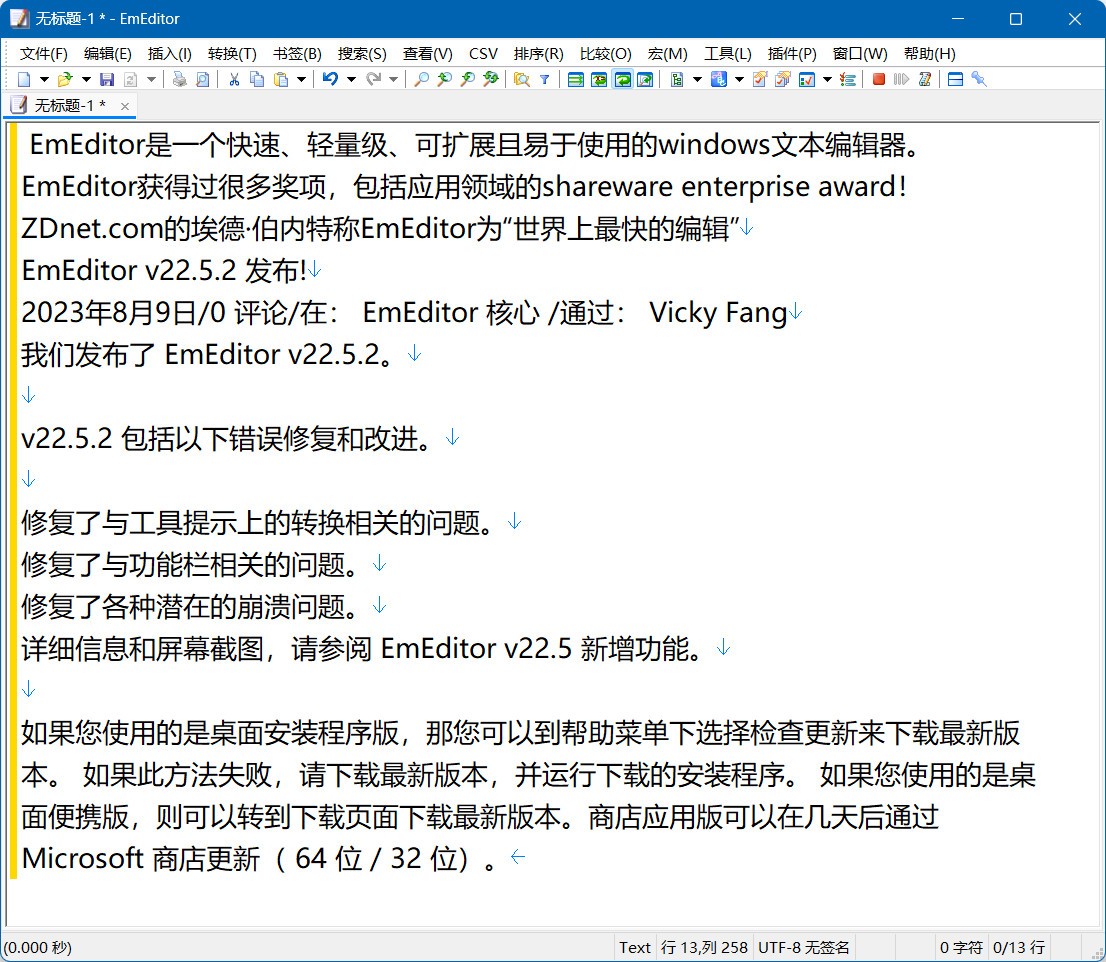Screen dimensions: 1106x962
Task: Click the Text configuration in status bar
Action: click(x=635, y=947)
